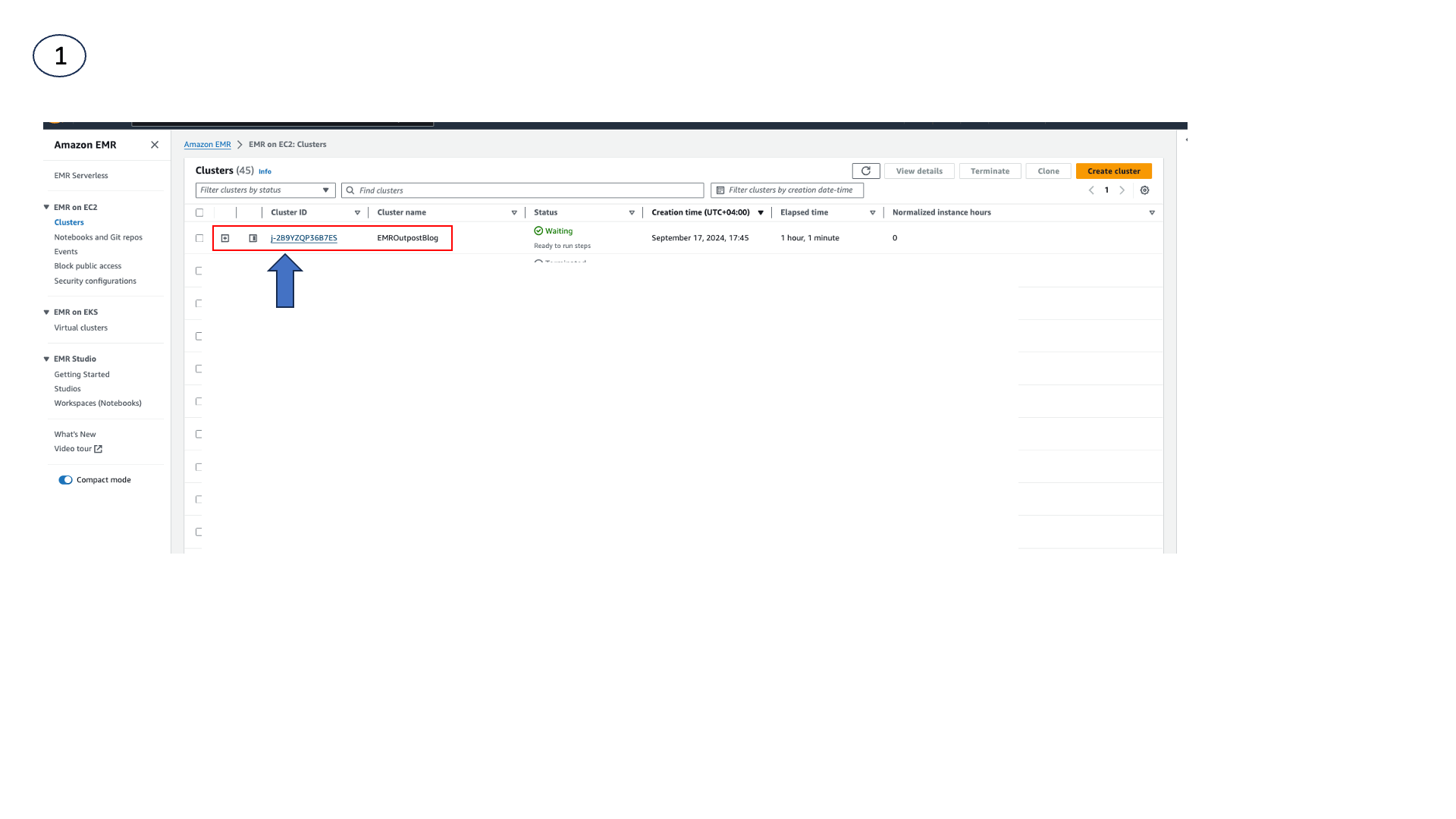Click the refresh clusters icon button
The height and width of the screenshot is (819, 1456).
865,171
